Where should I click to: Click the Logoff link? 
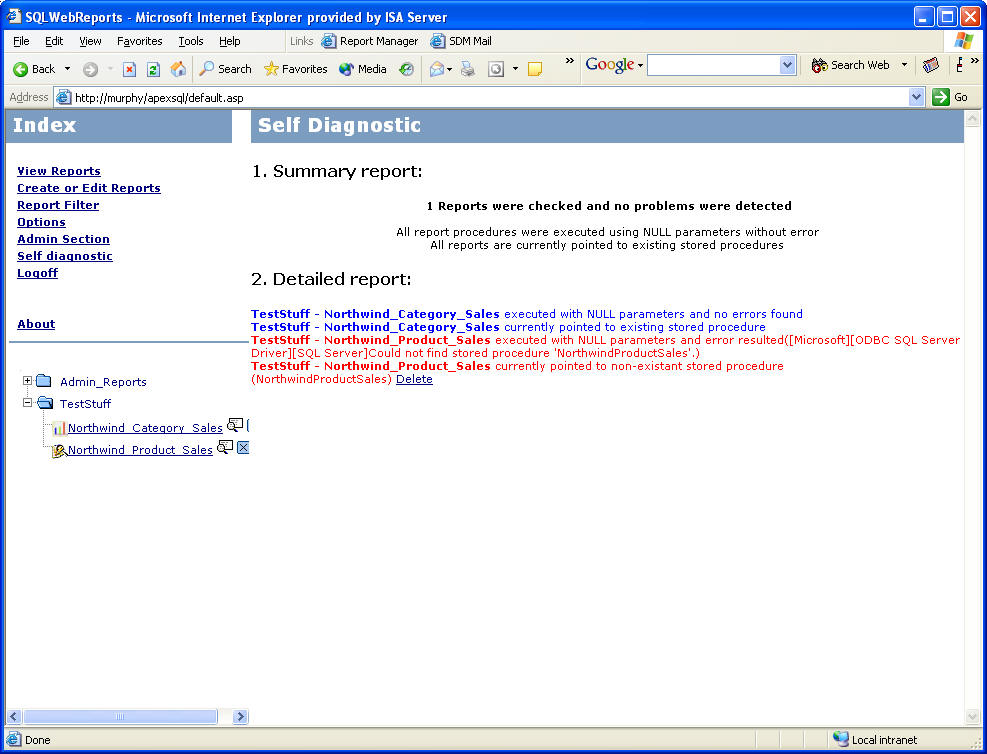pyautogui.click(x=37, y=273)
